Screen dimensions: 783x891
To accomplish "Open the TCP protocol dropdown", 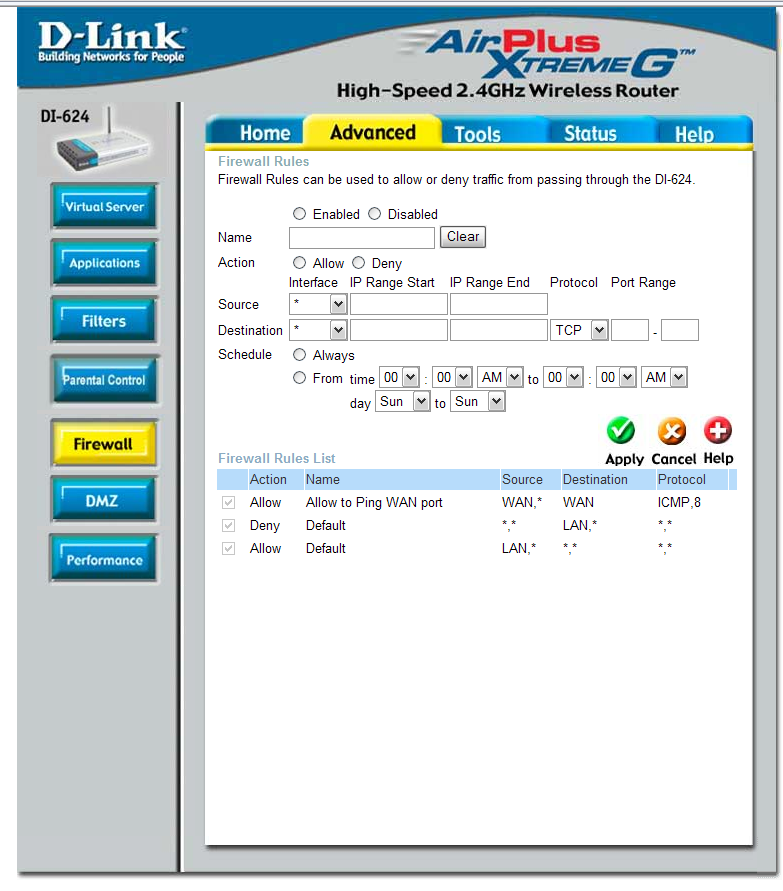I will (579, 330).
